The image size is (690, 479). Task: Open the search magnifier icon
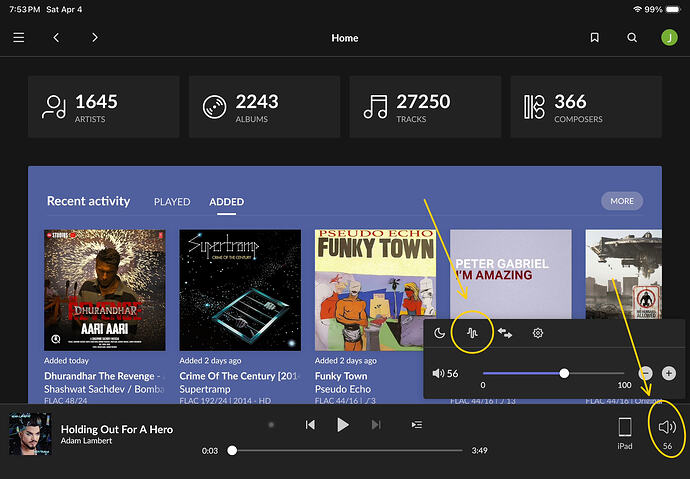click(x=632, y=37)
